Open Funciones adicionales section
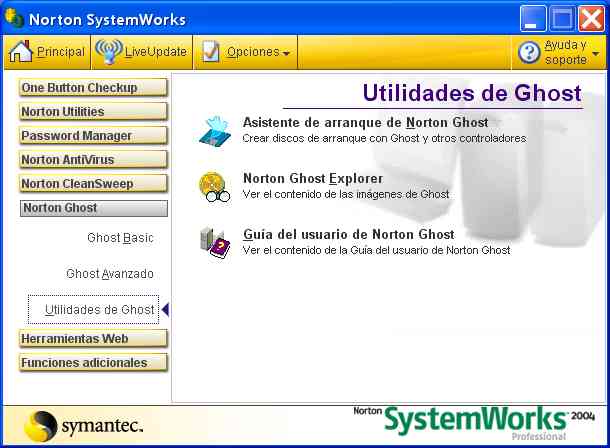610x448 pixels. [93, 363]
